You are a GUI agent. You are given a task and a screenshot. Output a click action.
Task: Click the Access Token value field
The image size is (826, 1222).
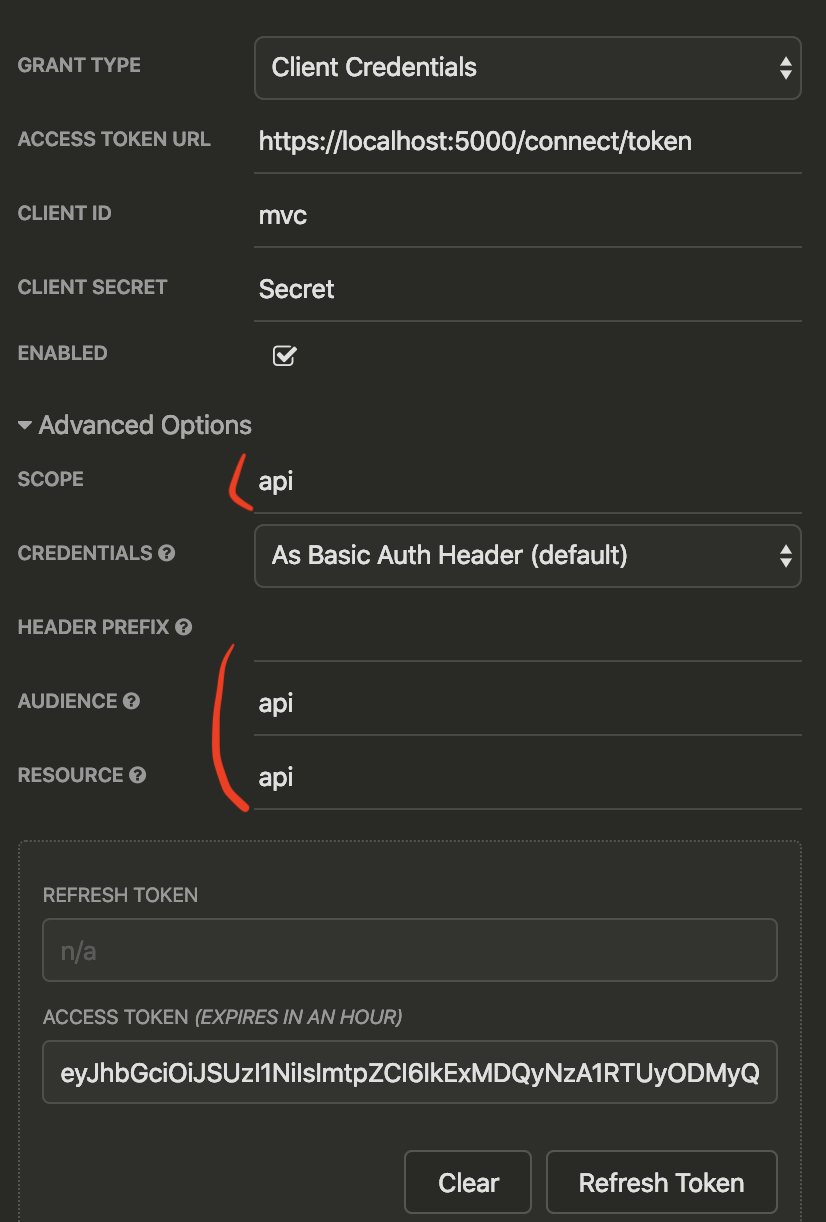point(409,1073)
